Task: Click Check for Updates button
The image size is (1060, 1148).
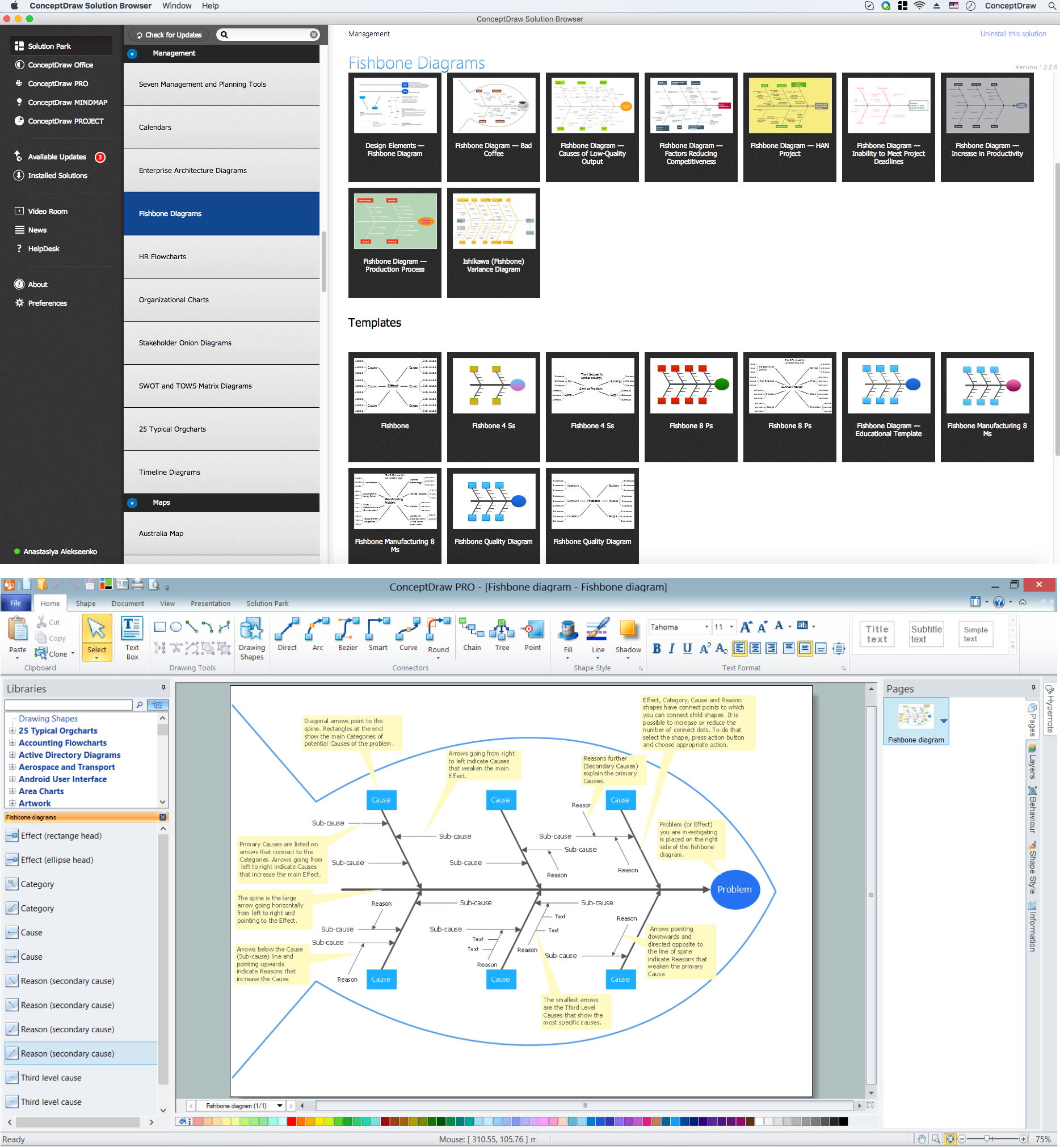Action: (169, 35)
